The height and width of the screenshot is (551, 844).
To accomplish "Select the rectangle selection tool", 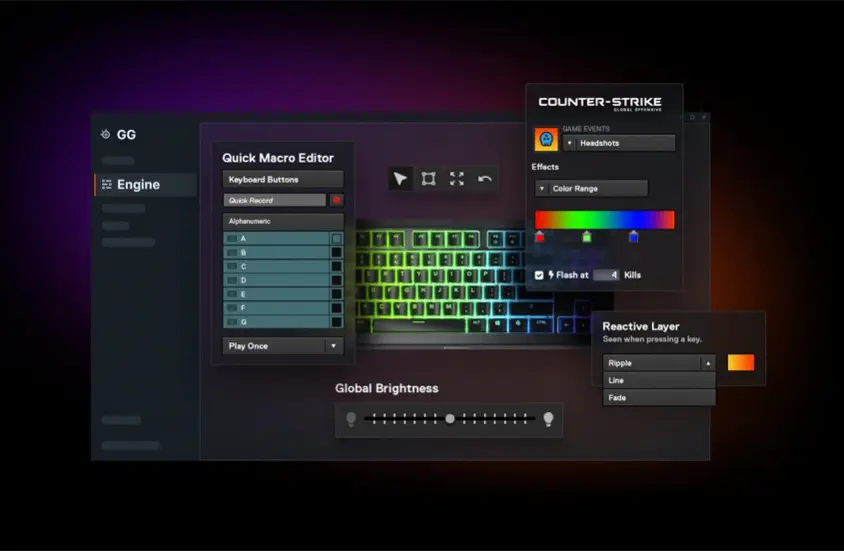I will [x=428, y=179].
